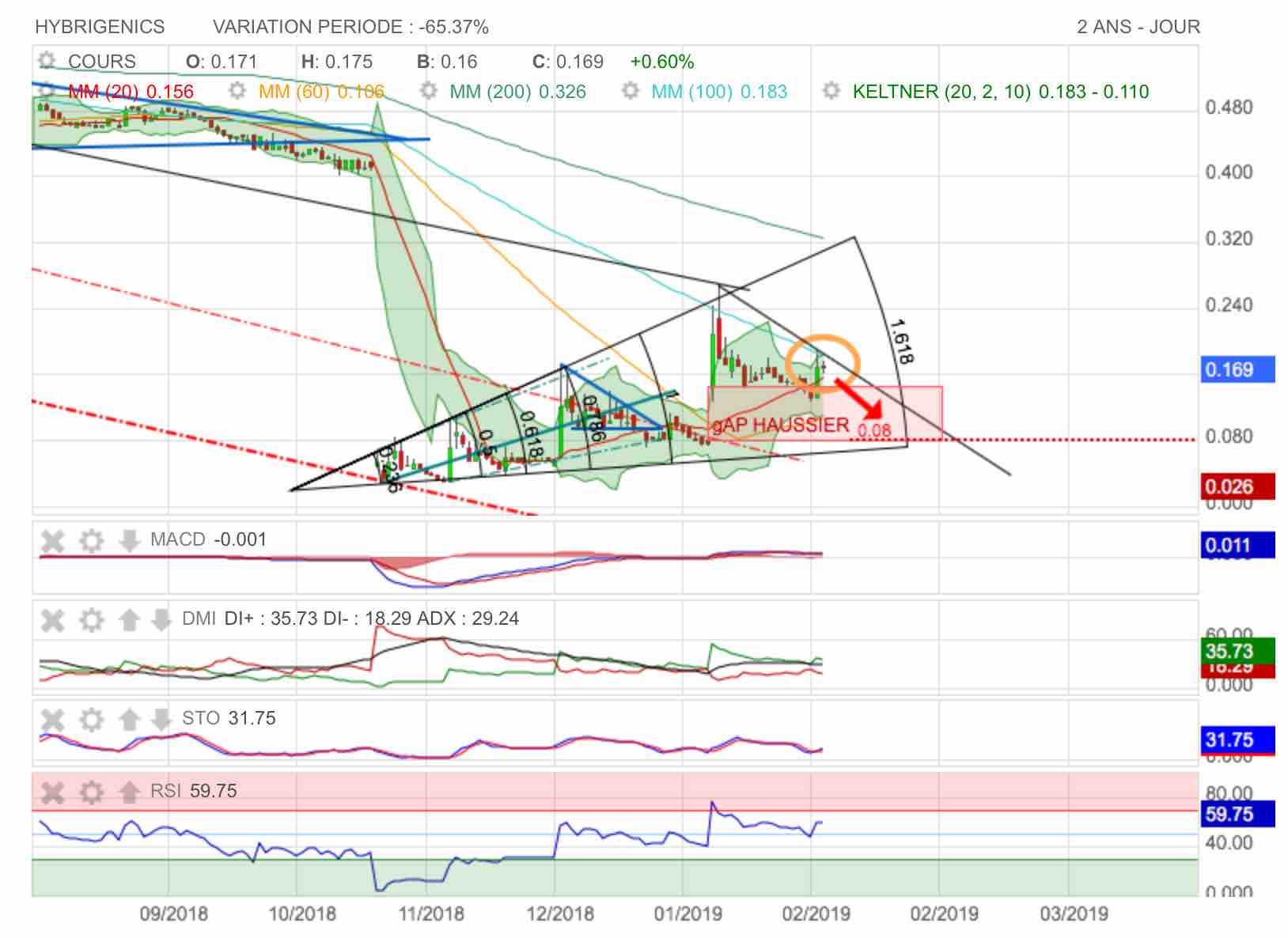Image resolution: width=1288 pixels, height=938 pixels.
Task: Move the RSI panel up
Action: [129, 792]
